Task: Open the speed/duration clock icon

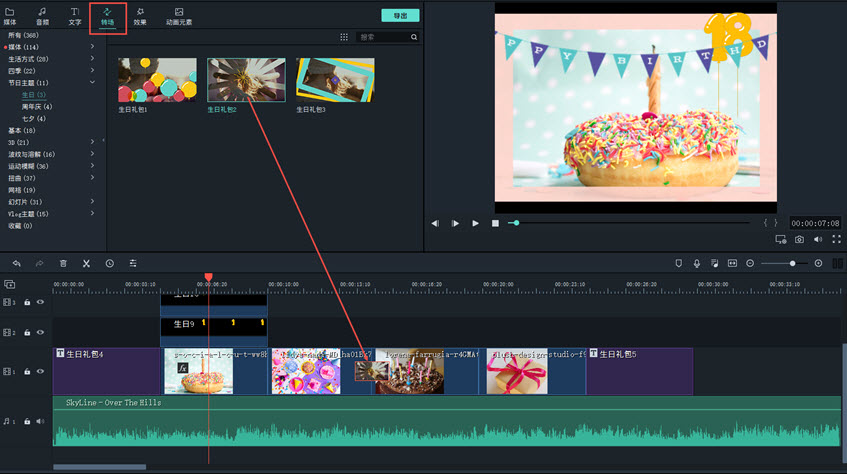Action: coord(110,263)
